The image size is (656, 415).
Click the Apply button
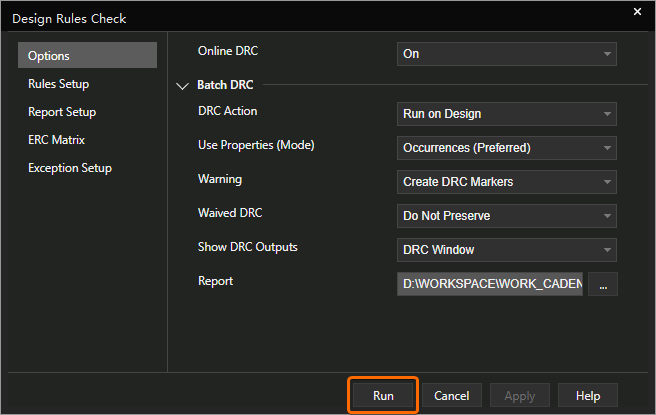(x=519, y=396)
